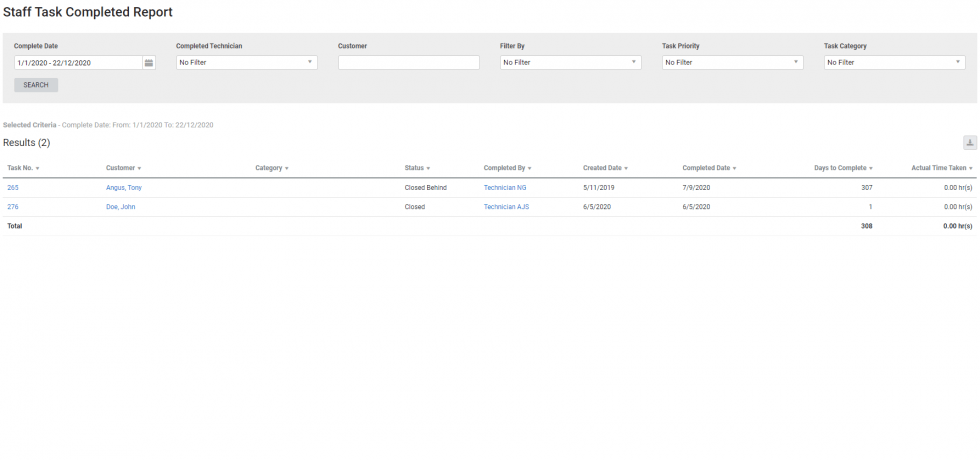Open Technician AJS link
This screenshot has height=460, width=980.
pyautogui.click(x=506, y=207)
